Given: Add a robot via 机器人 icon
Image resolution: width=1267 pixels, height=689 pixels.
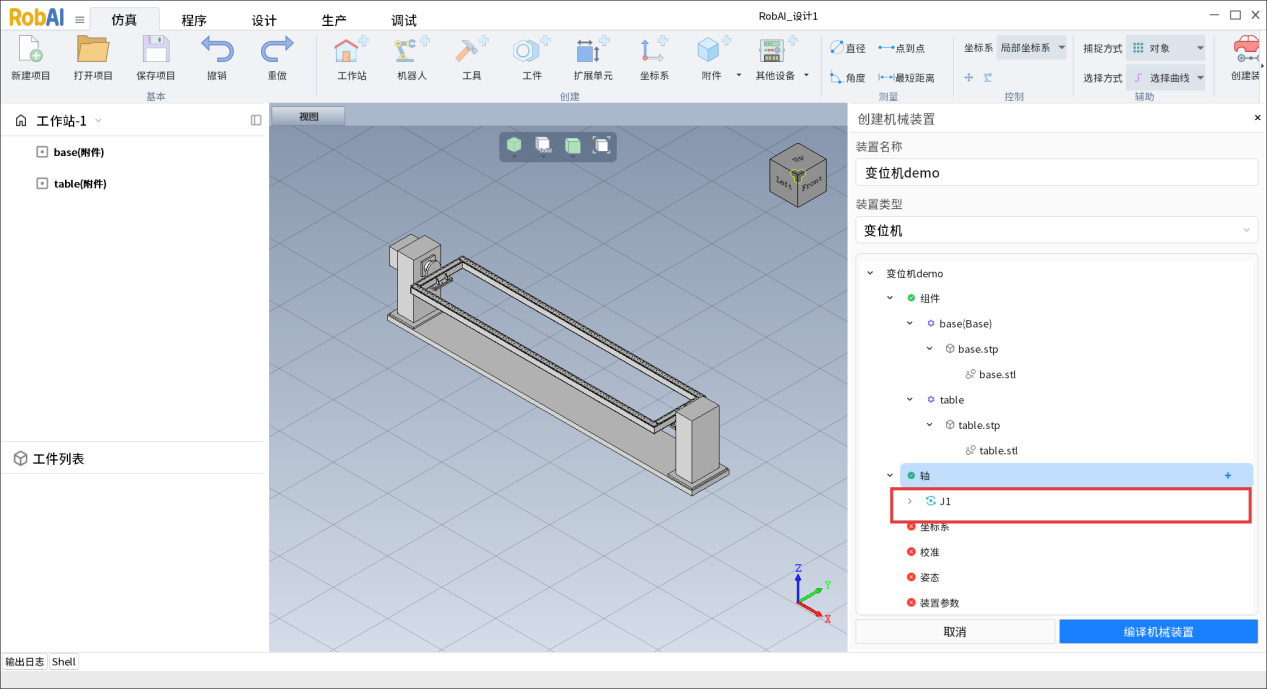Looking at the screenshot, I should coord(411,50).
